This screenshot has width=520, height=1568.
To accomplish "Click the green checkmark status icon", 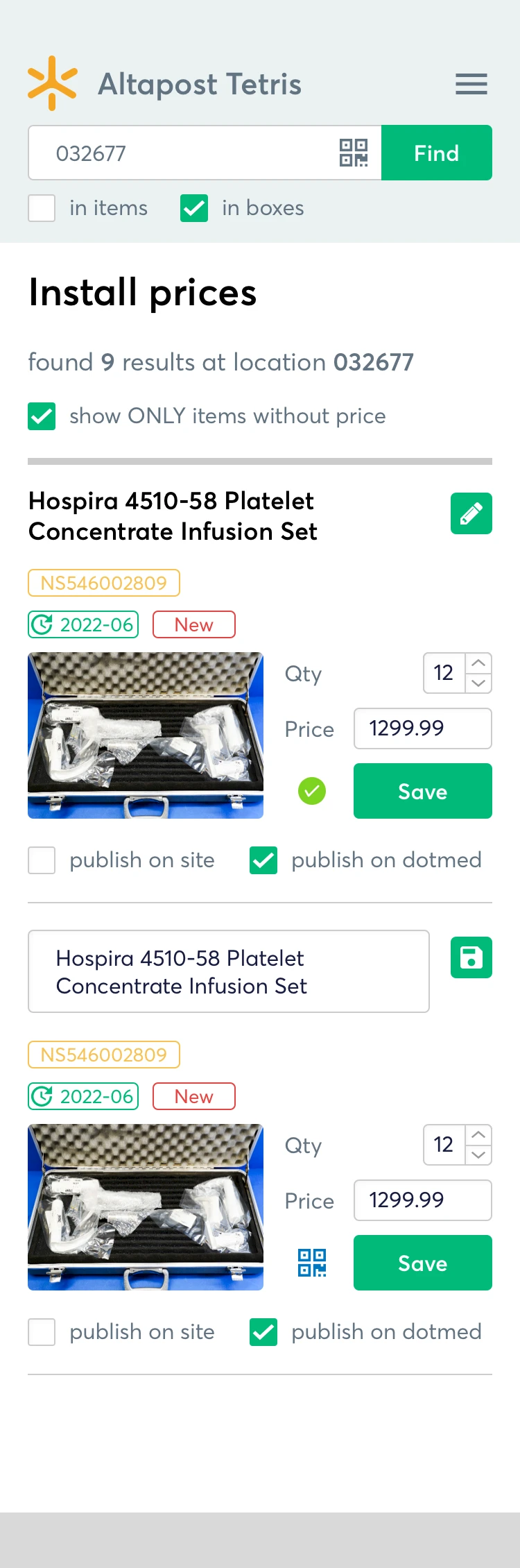I will point(312,791).
